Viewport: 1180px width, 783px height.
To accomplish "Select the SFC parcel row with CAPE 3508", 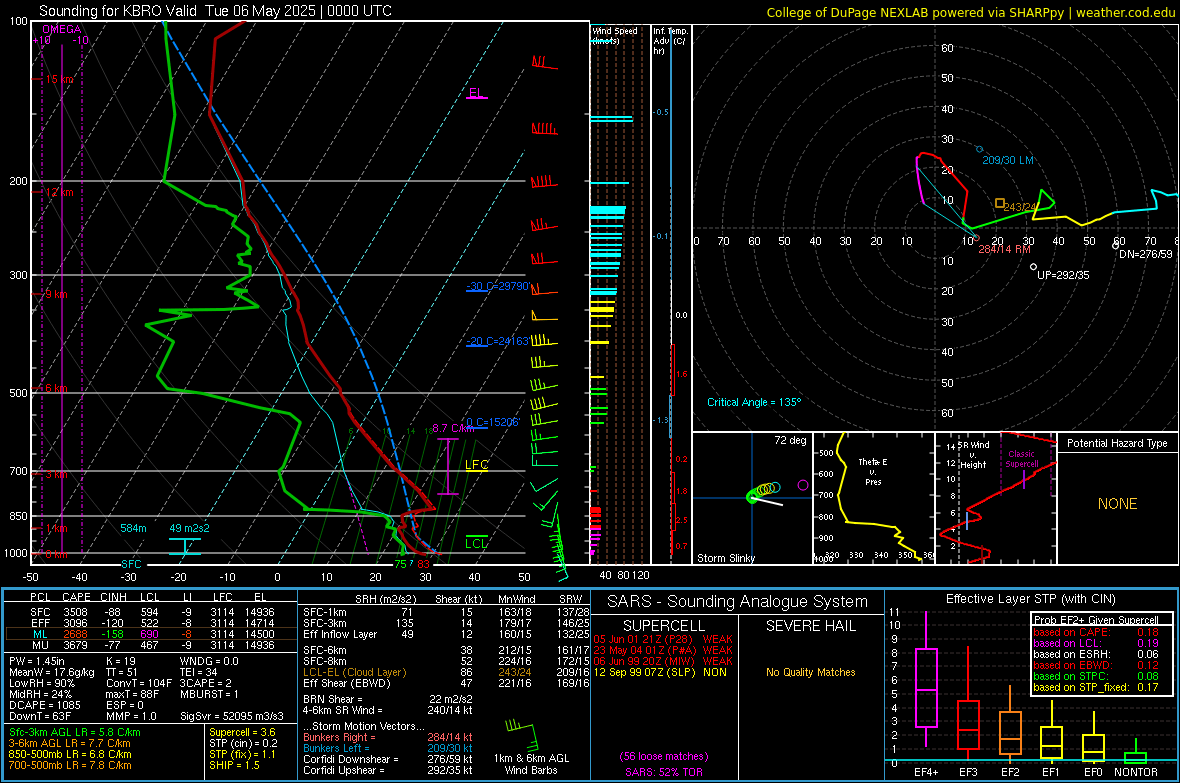I will tap(151, 612).
